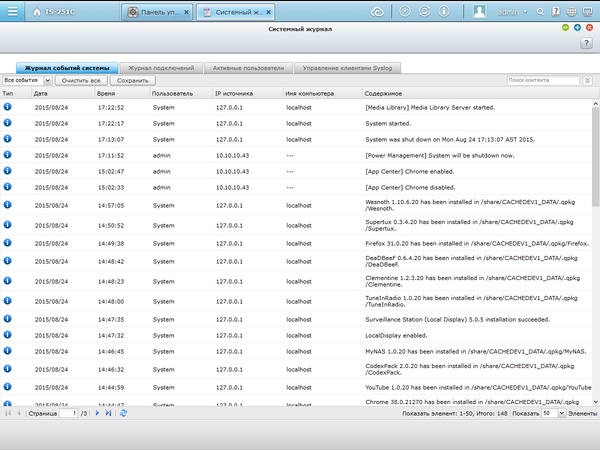Viewport: 600px width, 450px height.
Task: Click info icon of Media Library event
Action: [x=8, y=106]
